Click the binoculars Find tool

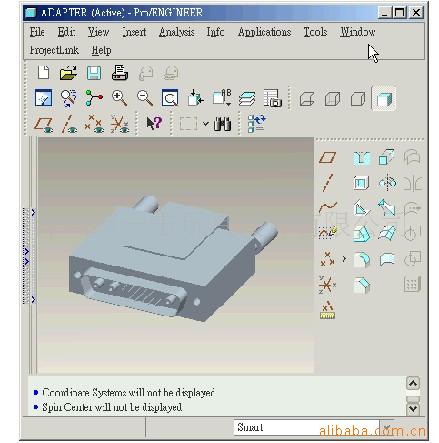click(222, 124)
